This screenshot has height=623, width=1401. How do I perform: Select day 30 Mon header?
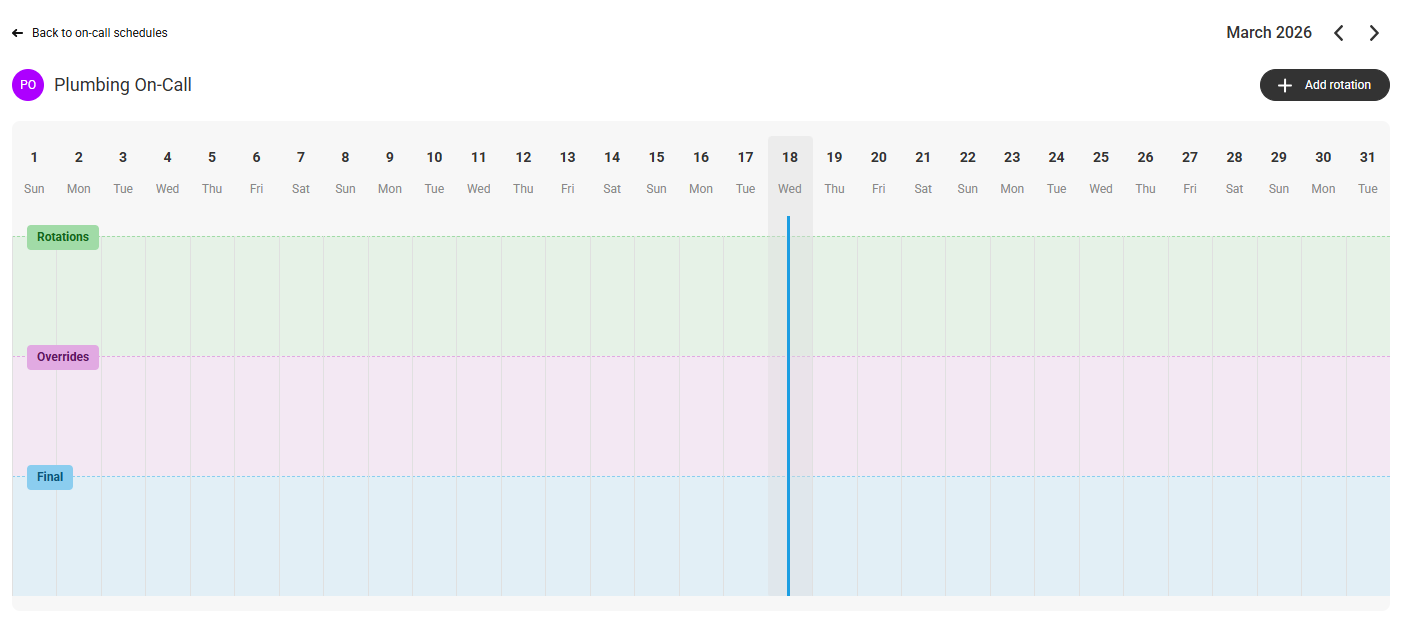1323,172
